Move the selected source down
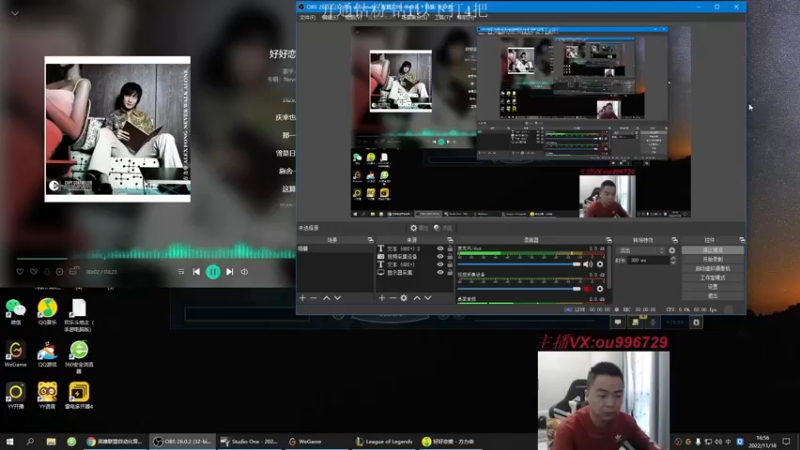Image resolution: width=800 pixels, height=450 pixels. click(428, 298)
